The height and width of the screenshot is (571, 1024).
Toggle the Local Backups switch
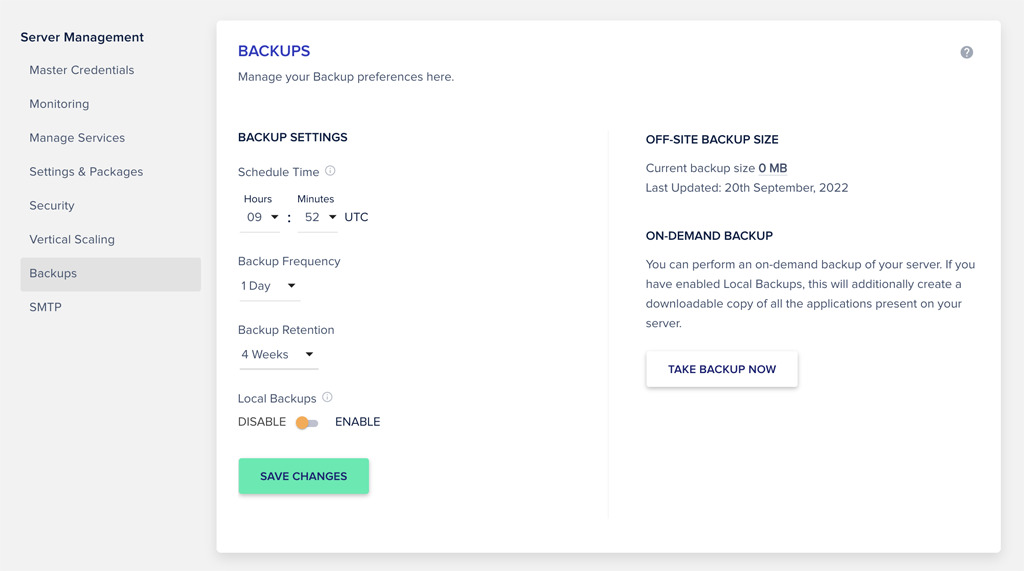click(x=306, y=423)
